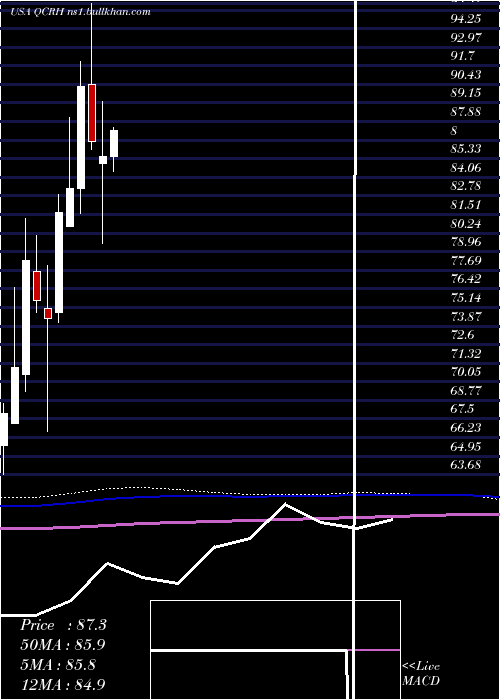Select the 12MA : 84.9 legend entry
This screenshot has height=700, width=500.
(x=63, y=684)
